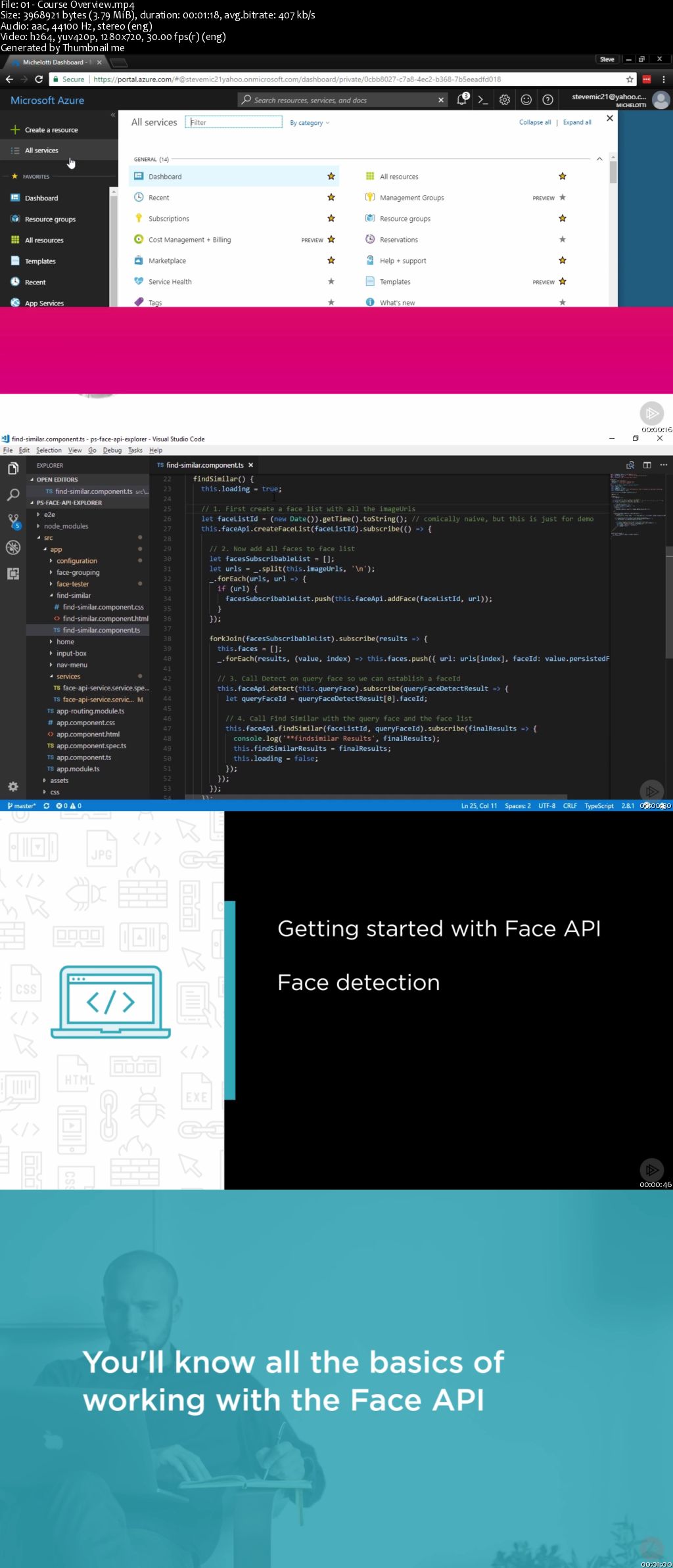The height and width of the screenshot is (1568, 673).
Task: Open the VS Code Tasks menu
Action: [135, 450]
